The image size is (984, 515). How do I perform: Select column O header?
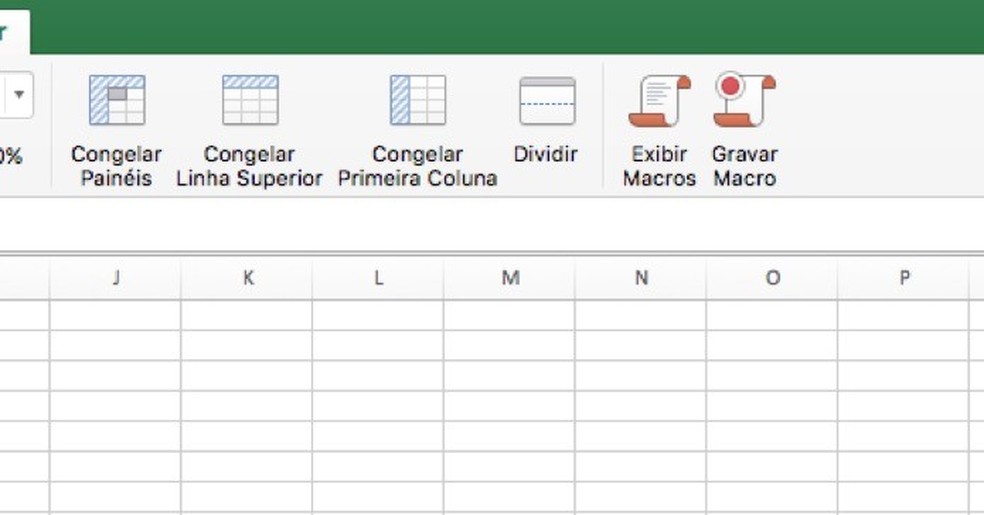point(772,279)
